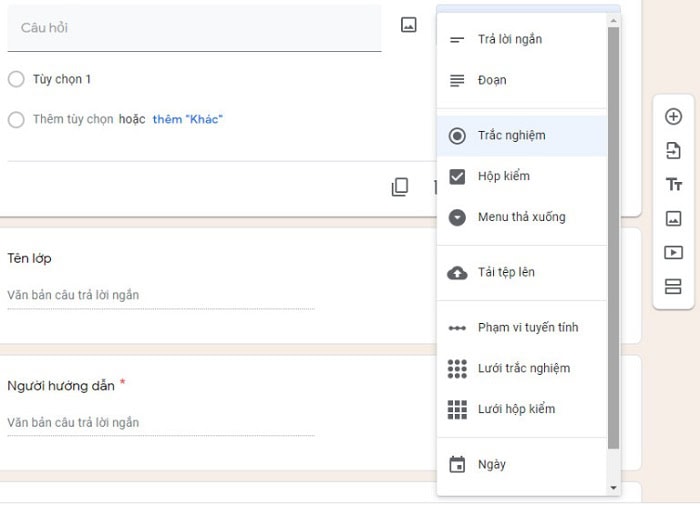Duplicate the question with the copy icon
This screenshot has width=700, height=505.
click(400, 187)
